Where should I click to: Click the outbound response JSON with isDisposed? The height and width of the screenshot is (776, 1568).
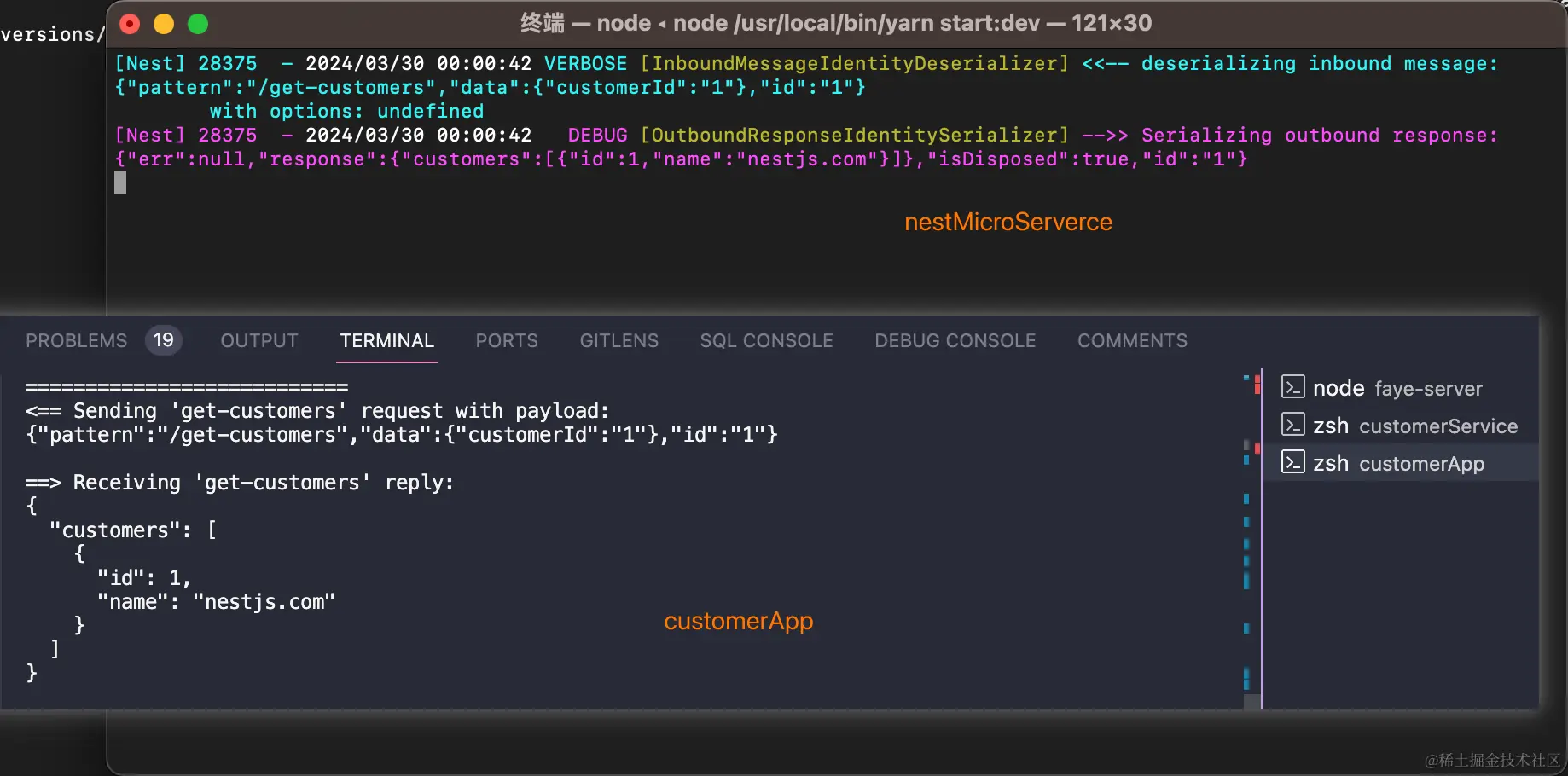(681, 159)
